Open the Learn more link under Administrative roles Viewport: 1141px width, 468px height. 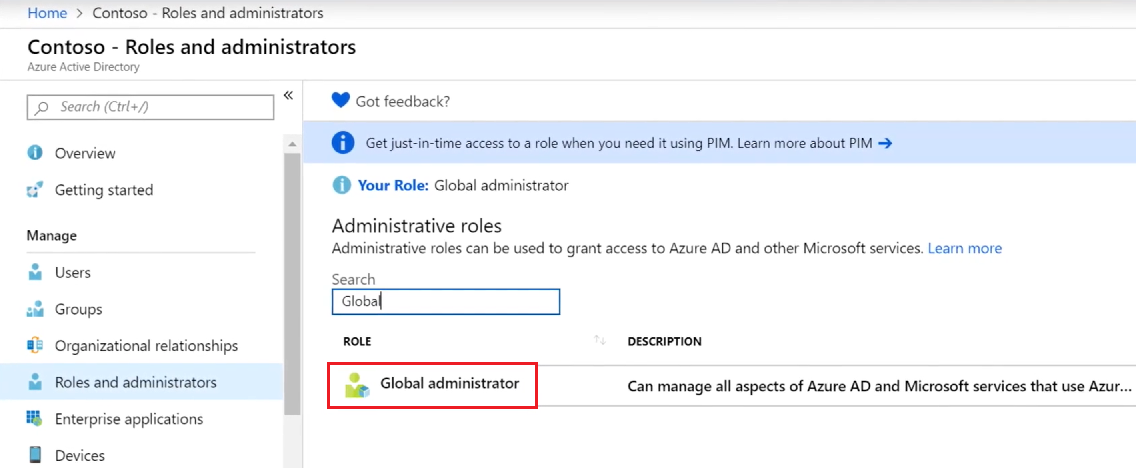point(965,248)
